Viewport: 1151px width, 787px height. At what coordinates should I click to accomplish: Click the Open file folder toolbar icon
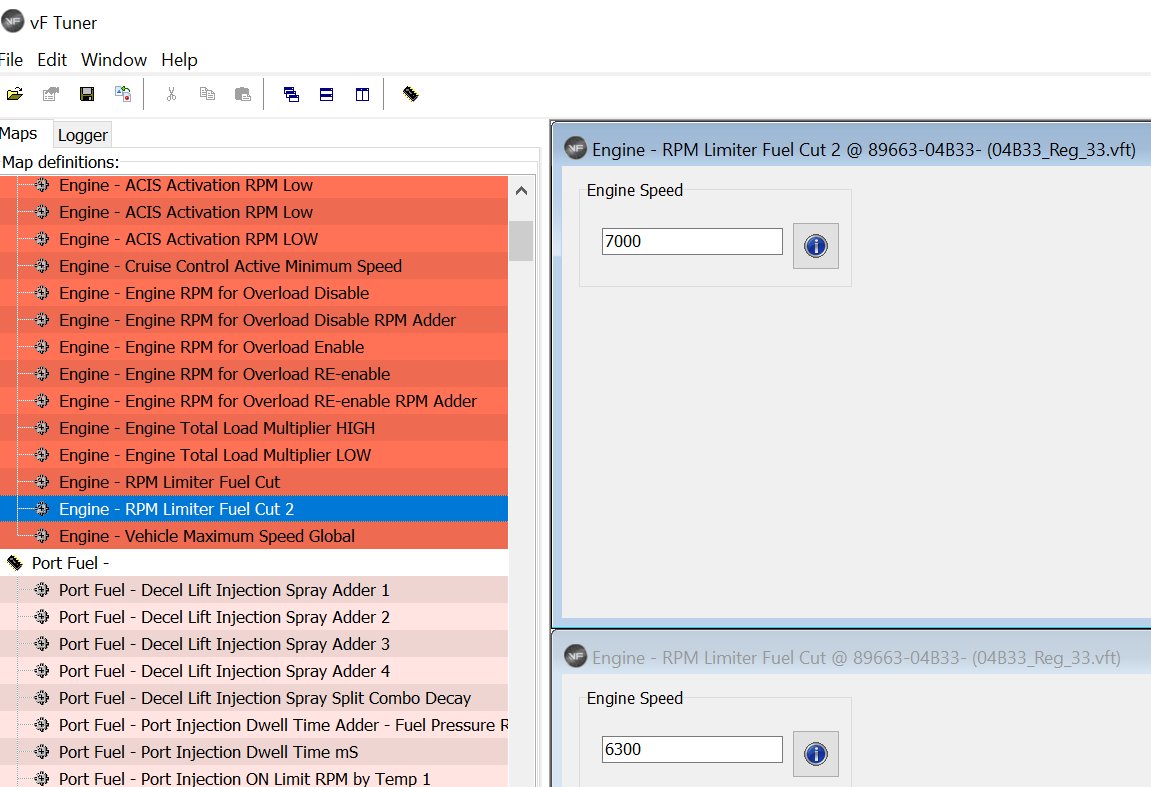pyautogui.click(x=15, y=94)
